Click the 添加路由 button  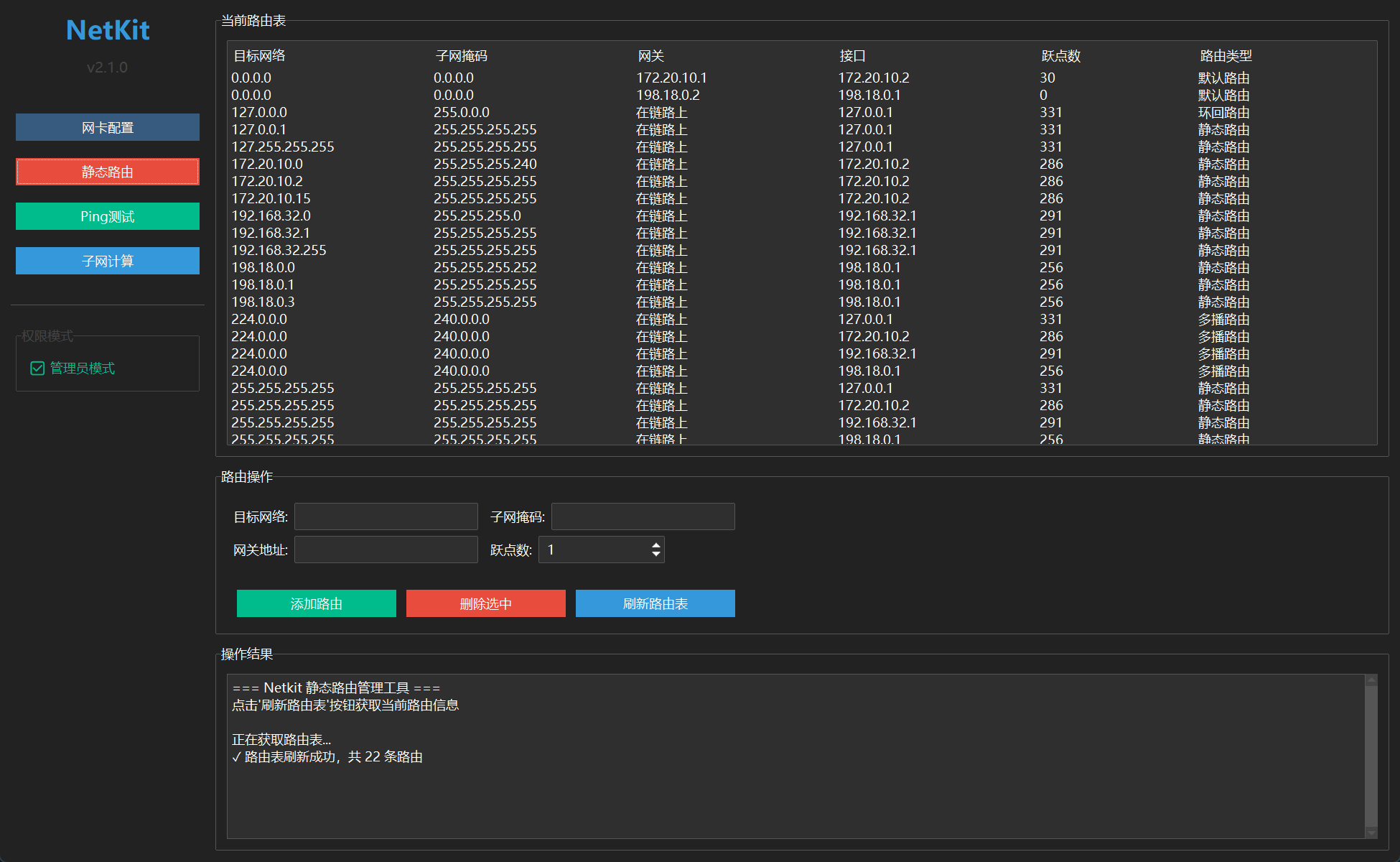[317, 603]
